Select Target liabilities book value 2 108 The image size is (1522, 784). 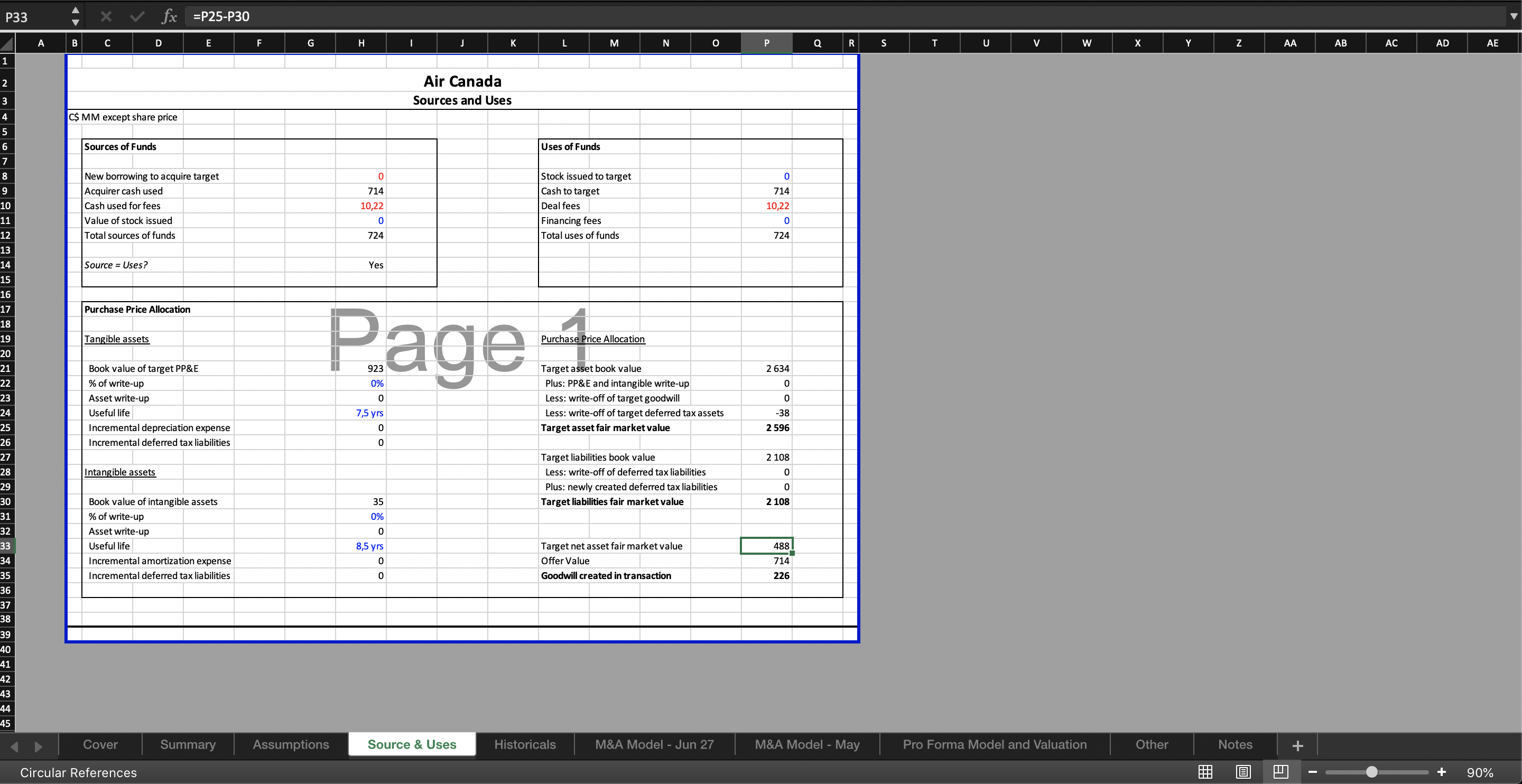click(766, 458)
